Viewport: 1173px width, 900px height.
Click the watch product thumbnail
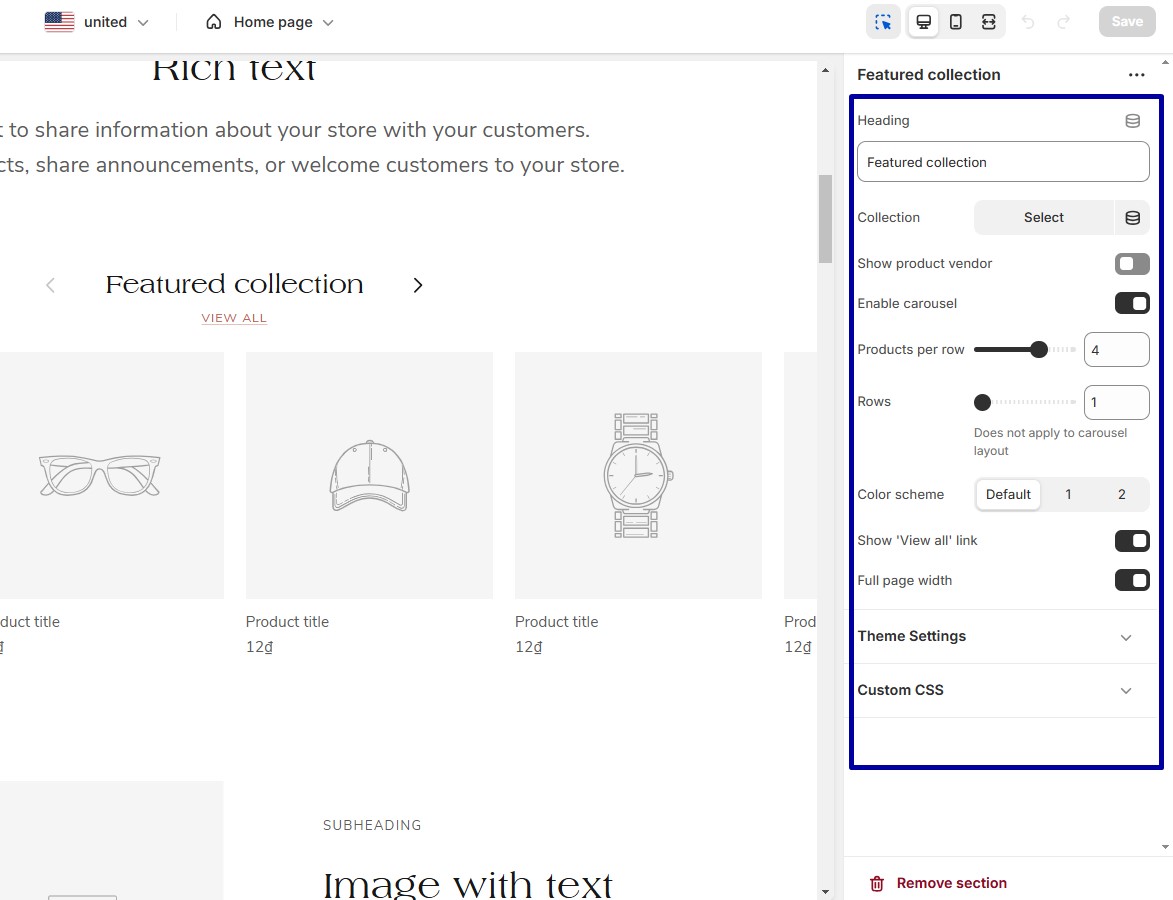click(638, 476)
